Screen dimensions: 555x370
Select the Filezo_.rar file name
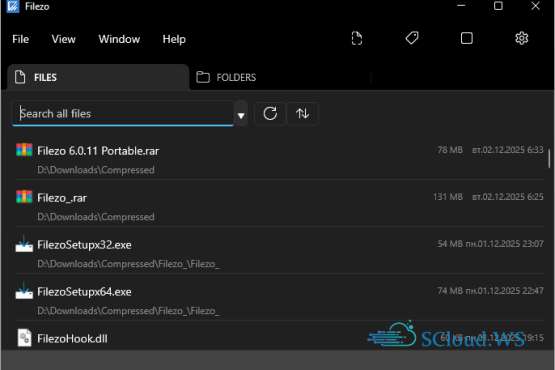click(x=62, y=198)
